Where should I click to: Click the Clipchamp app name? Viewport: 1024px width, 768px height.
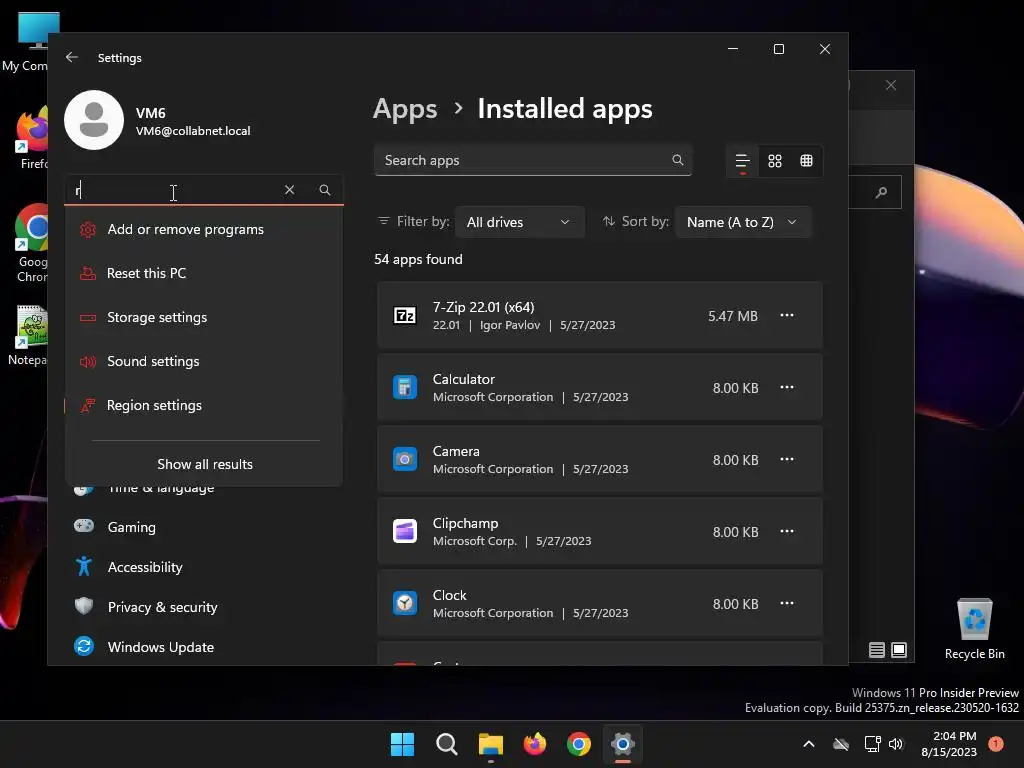click(x=465, y=523)
